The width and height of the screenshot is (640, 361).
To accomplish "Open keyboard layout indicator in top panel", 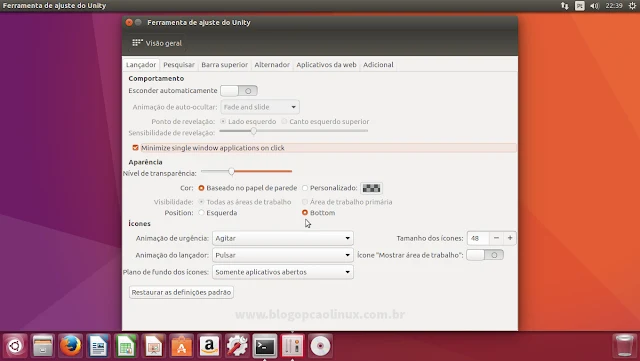I will click(x=580, y=6).
